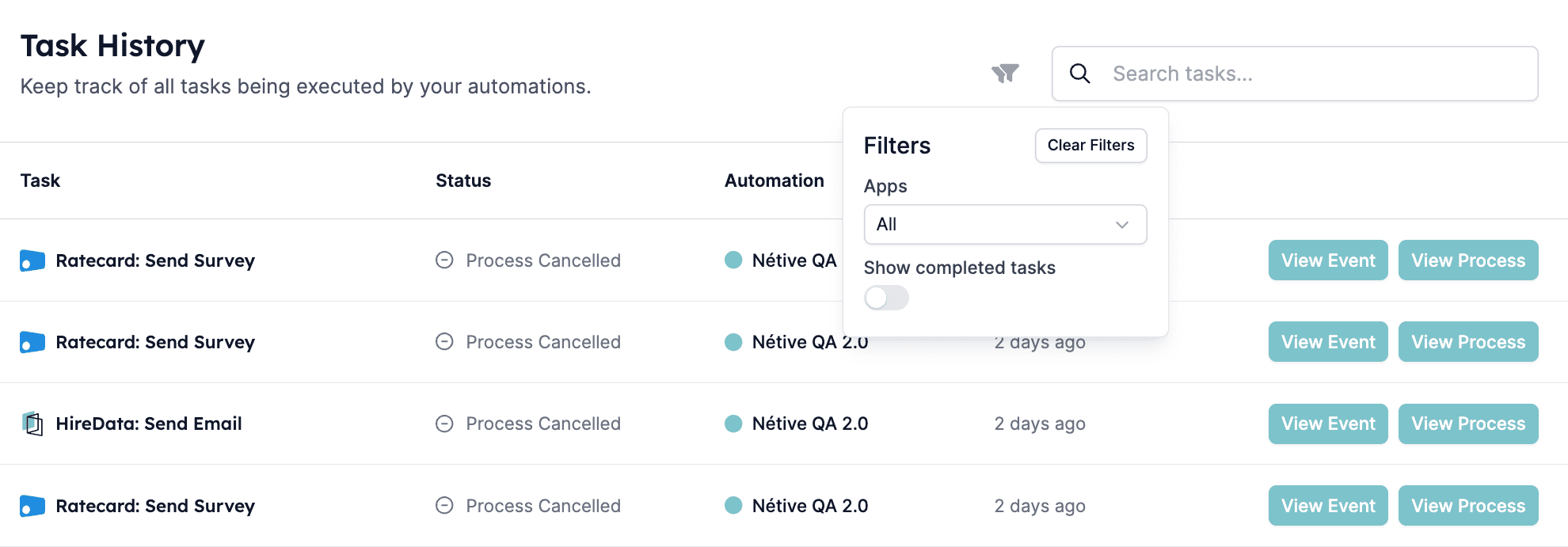Click the chevron in the Apps dropdown
Viewport: 1568px width, 547px height.
(x=1121, y=225)
